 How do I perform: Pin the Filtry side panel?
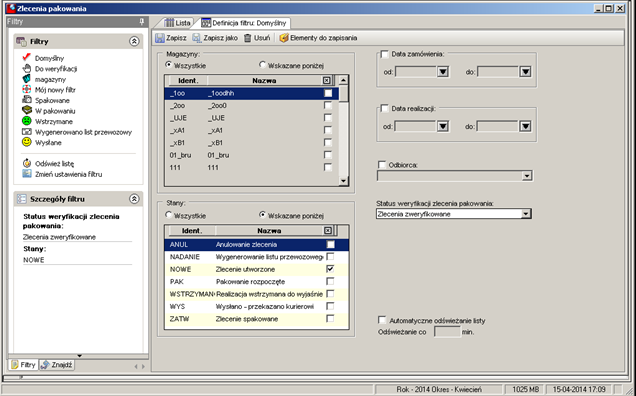142,22
